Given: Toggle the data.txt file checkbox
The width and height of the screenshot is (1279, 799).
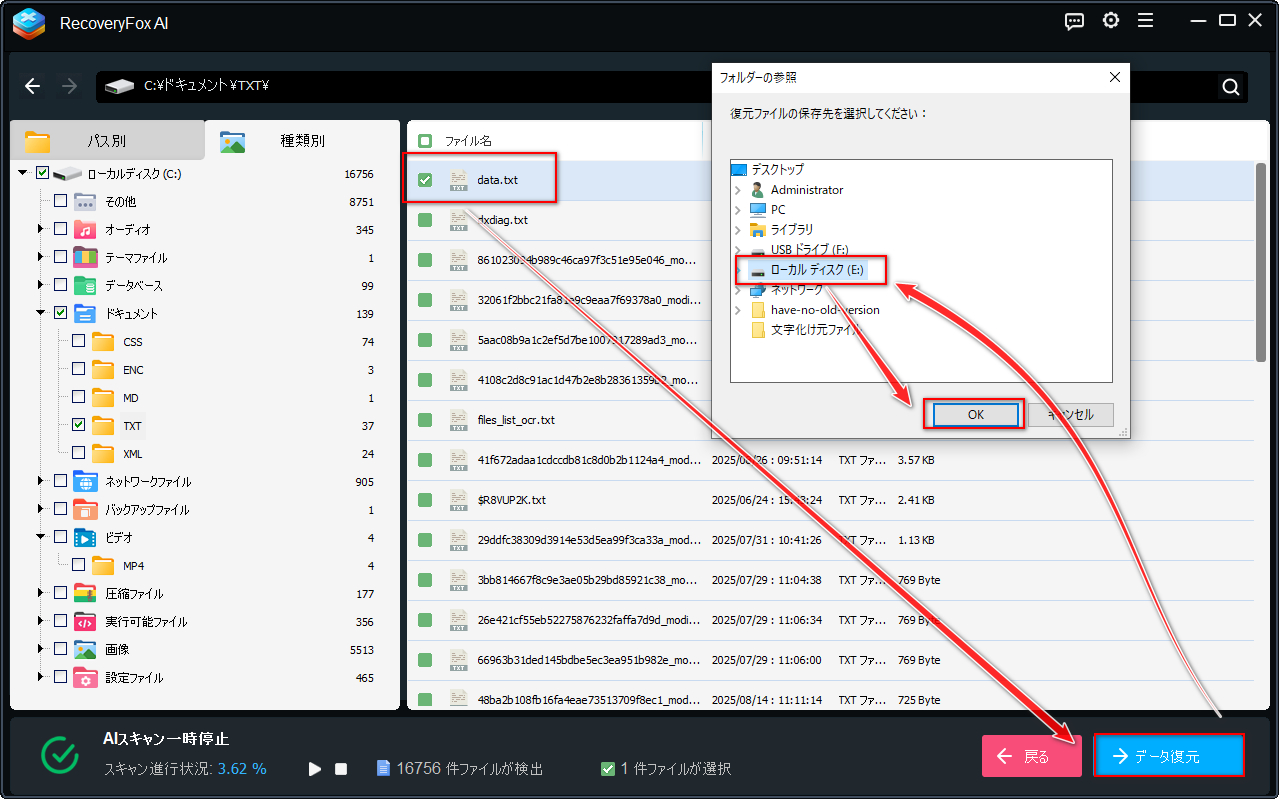Looking at the screenshot, I should (425, 180).
